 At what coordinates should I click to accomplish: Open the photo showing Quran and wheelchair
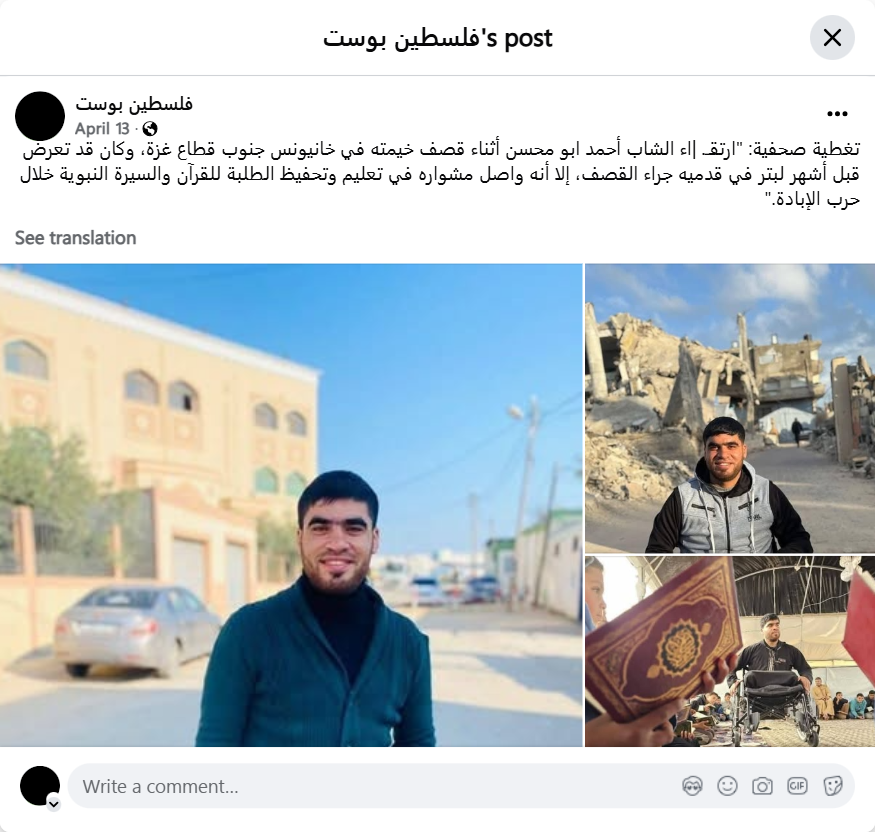pyautogui.click(x=730, y=651)
